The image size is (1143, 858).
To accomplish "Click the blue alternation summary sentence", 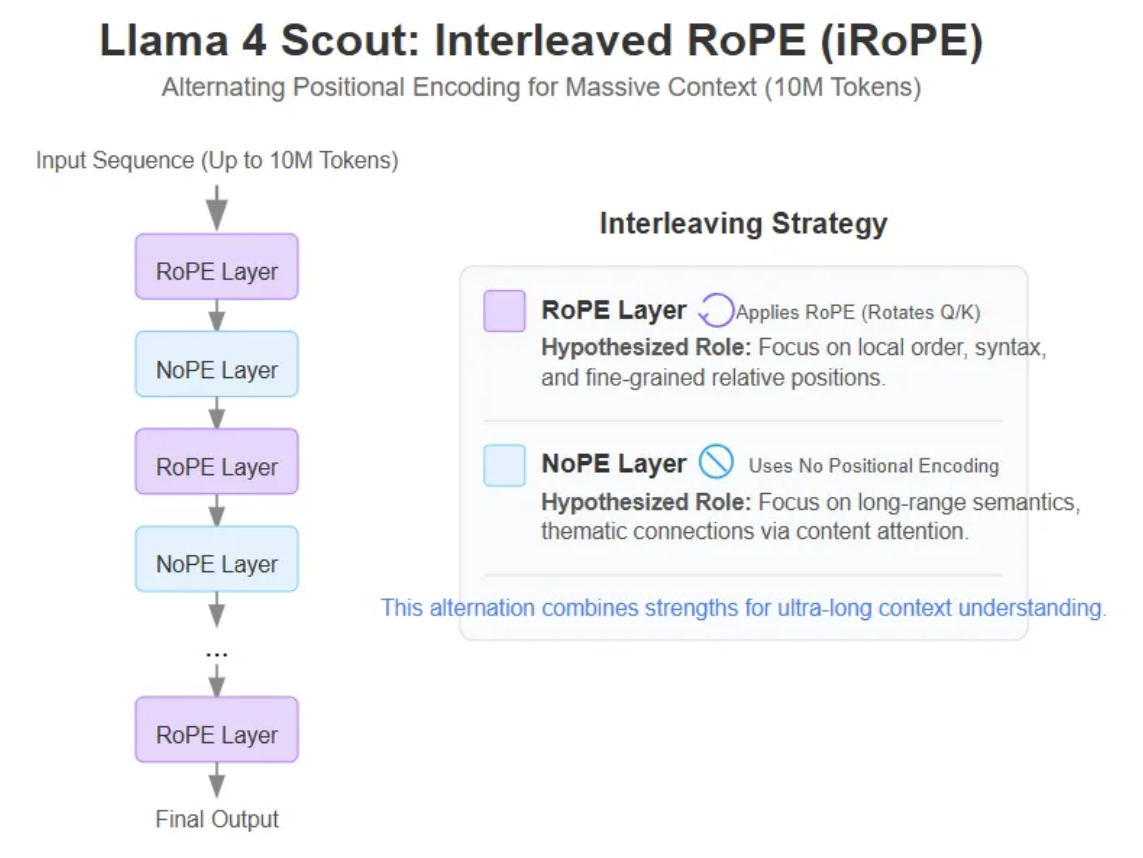I will click(743, 608).
